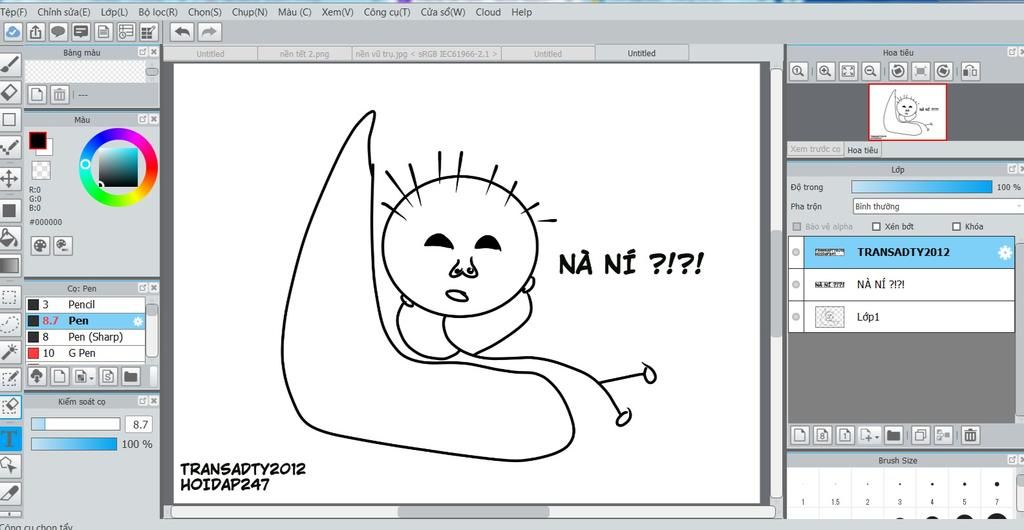Click the Undo arrow in toolbar
Image resolution: width=1024 pixels, height=530 pixels.
tap(182, 32)
